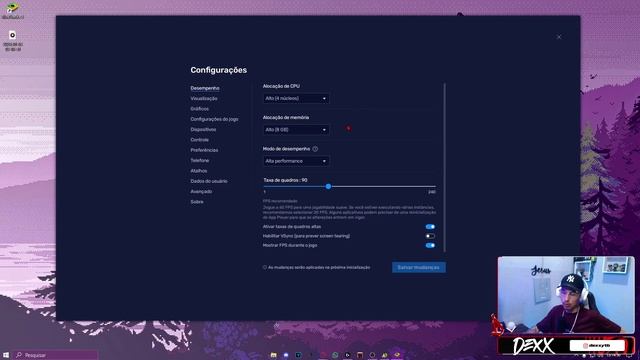
Task: Open the Avançado settings section
Action: click(x=201, y=191)
